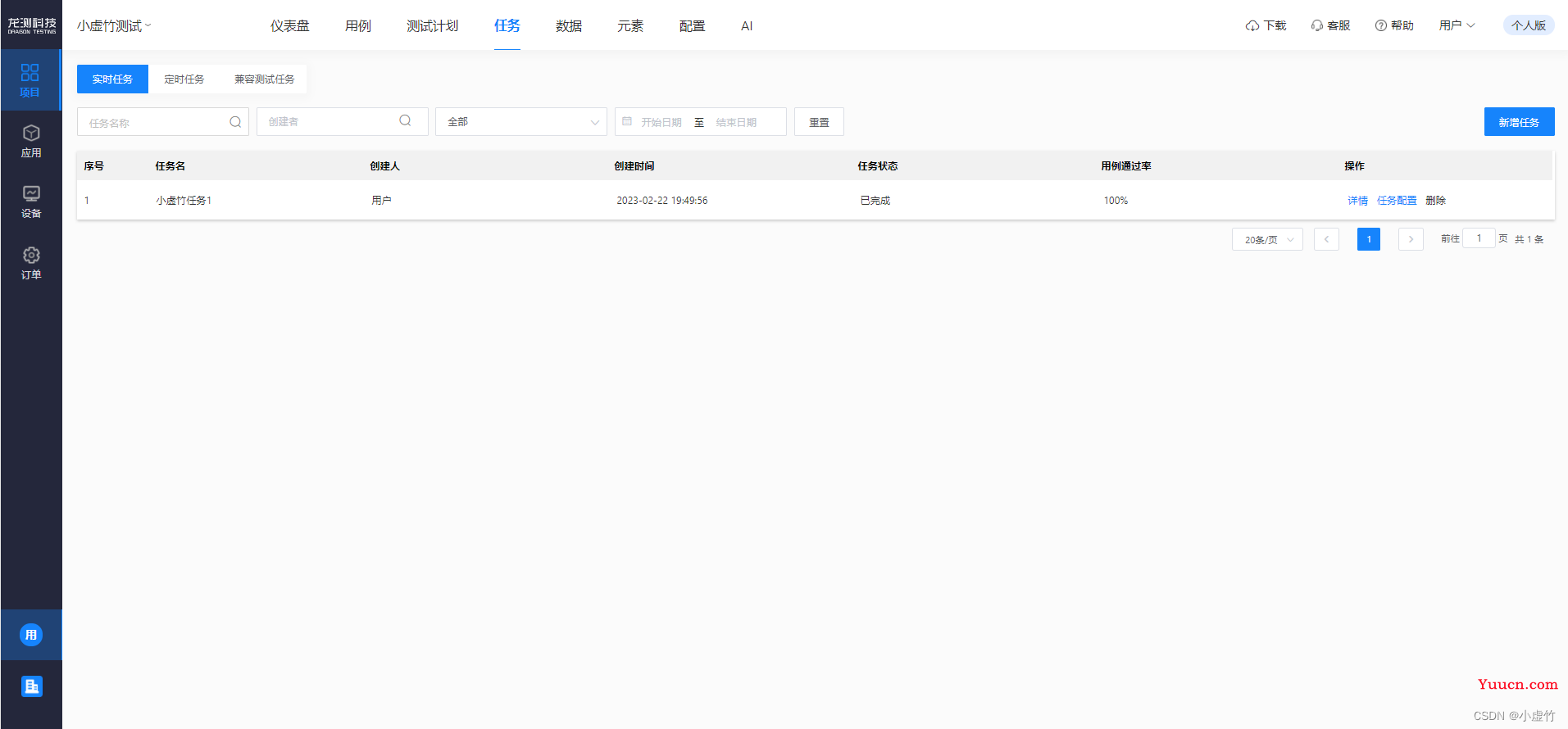Select the 实时任务 sub-tab
The image size is (1568, 729).
click(112, 79)
